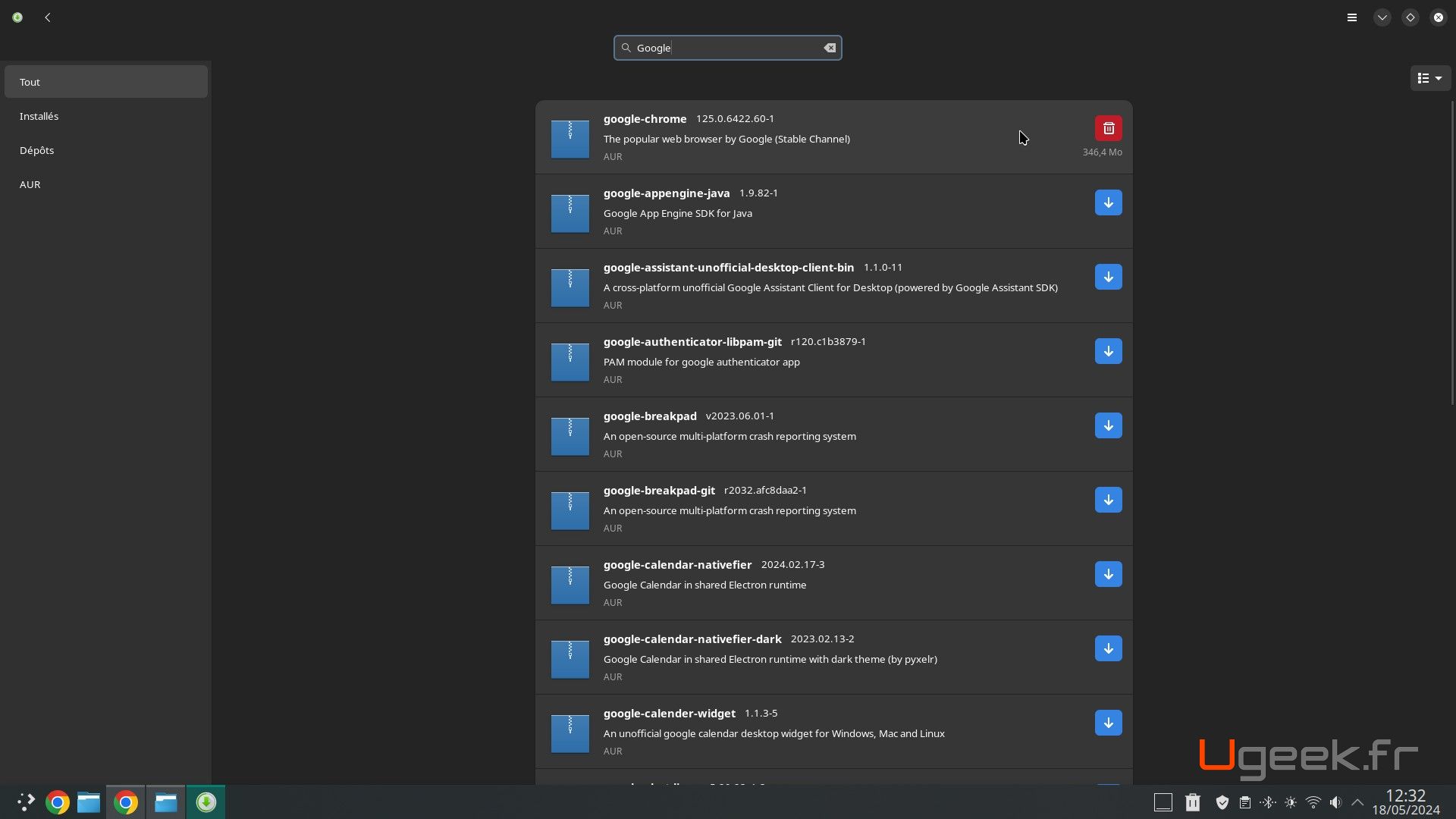This screenshot has width=1456, height=819.
Task: Switch to the Installés category
Action: pyautogui.click(x=105, y=115)
